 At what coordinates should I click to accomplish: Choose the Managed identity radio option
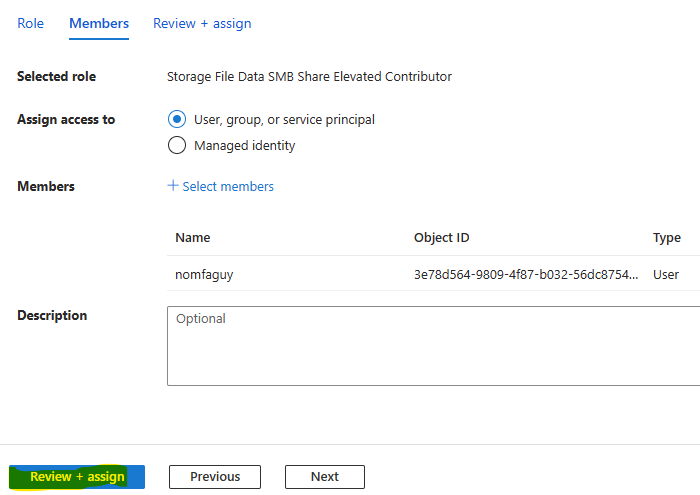coord(177,145)
